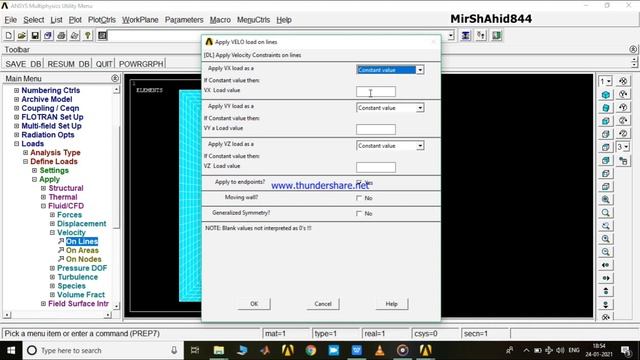The width and height of the screenshot is (640, 360).
Task: Expand the Turbulence tree node
Action: tap(52, 277)
